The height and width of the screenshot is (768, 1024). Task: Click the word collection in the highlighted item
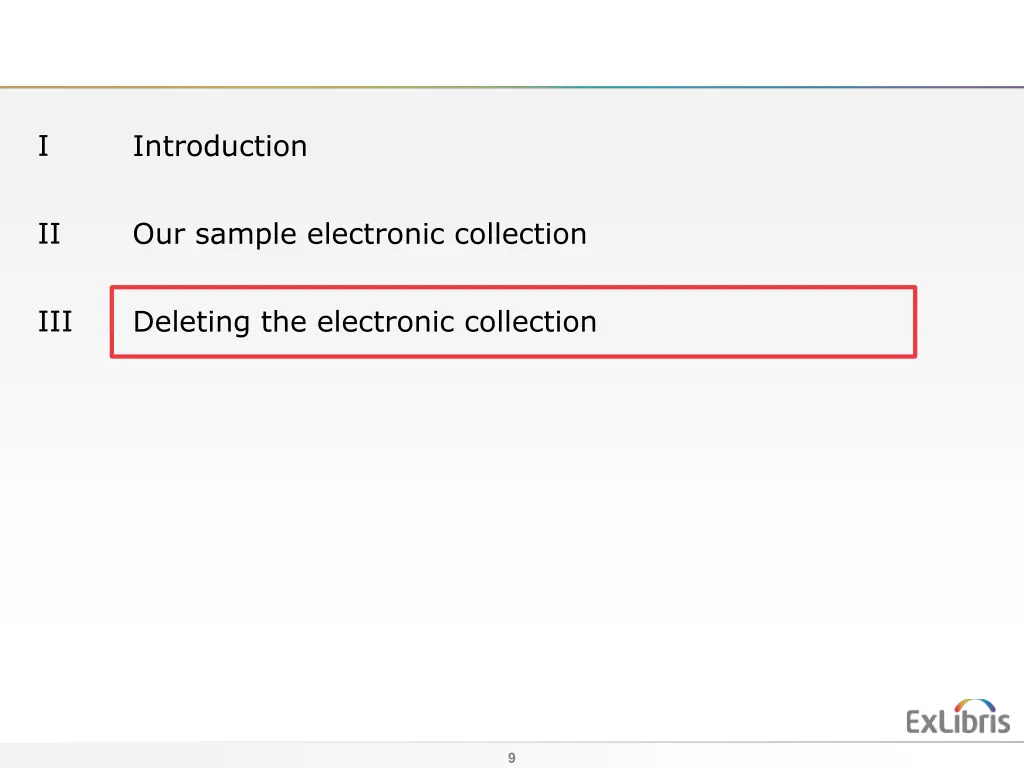(530, 321)
